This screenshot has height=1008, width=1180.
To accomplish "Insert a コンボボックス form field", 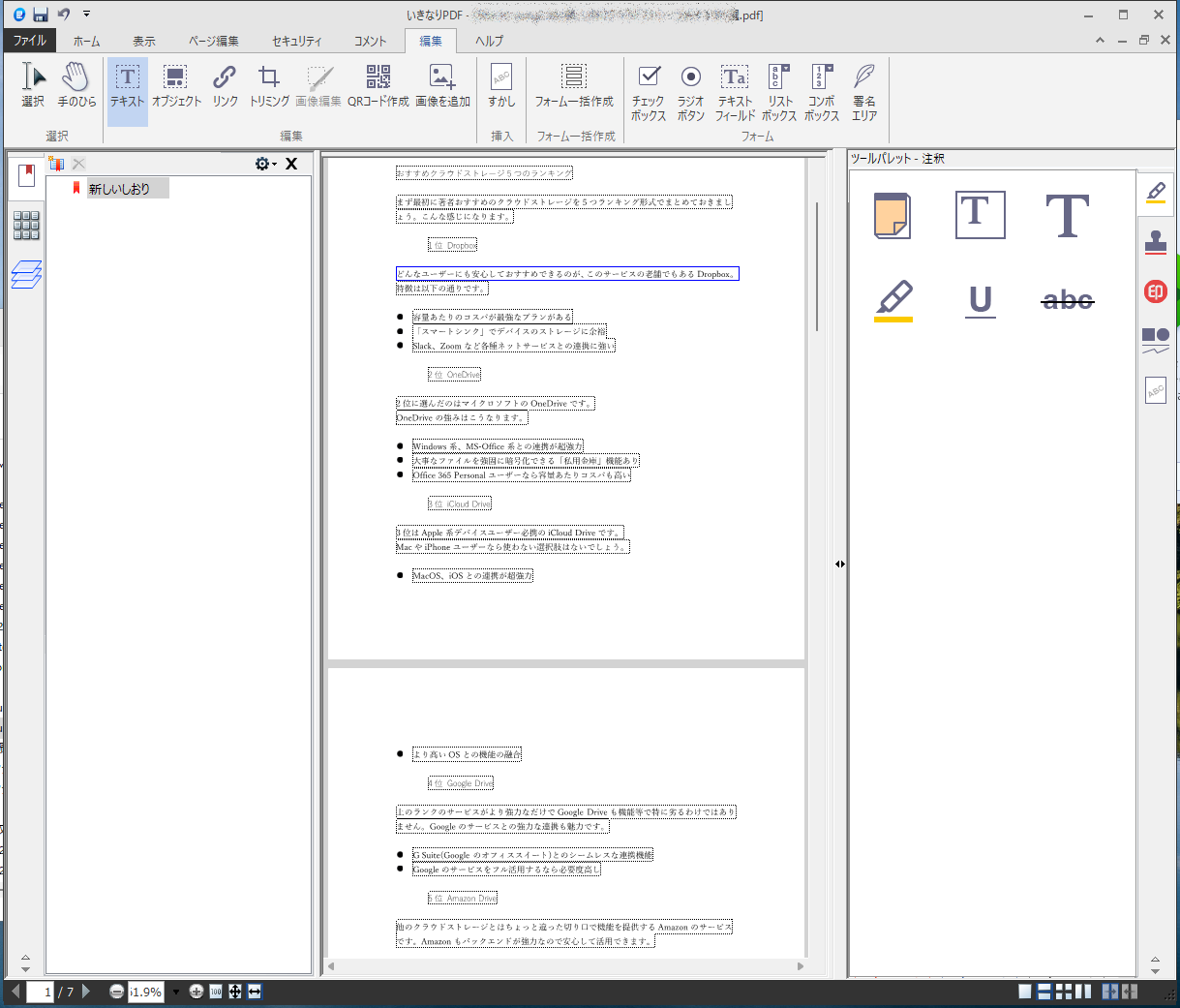I will [x=822, y=92].
